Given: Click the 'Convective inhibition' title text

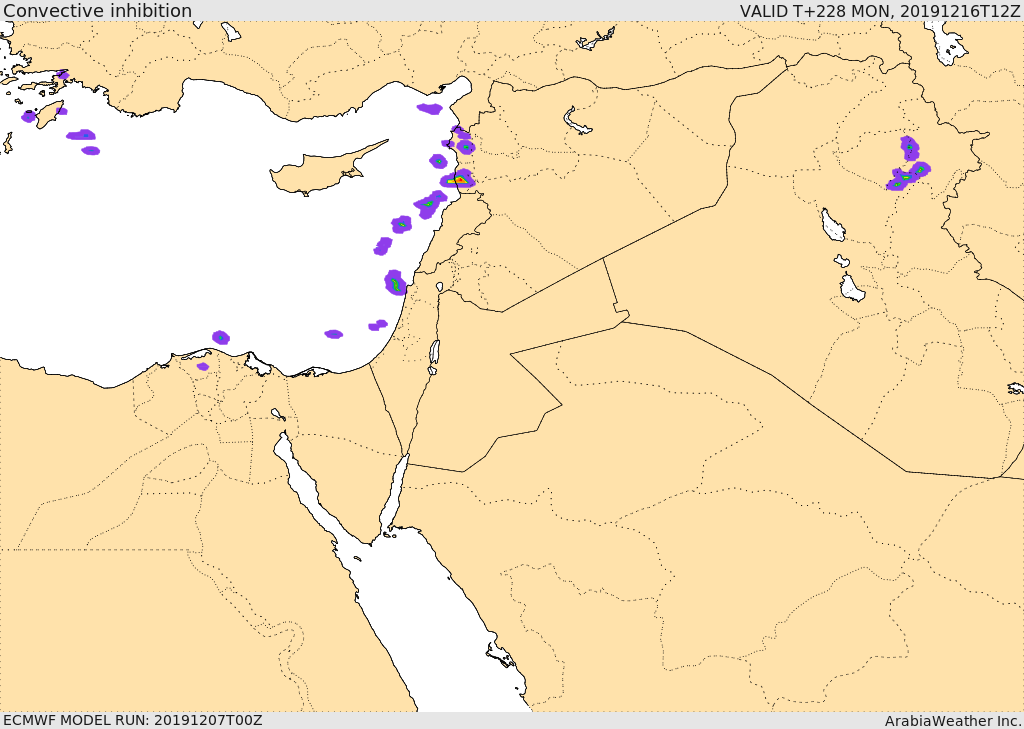Looking at the screenshot, I should coord(97,10).
